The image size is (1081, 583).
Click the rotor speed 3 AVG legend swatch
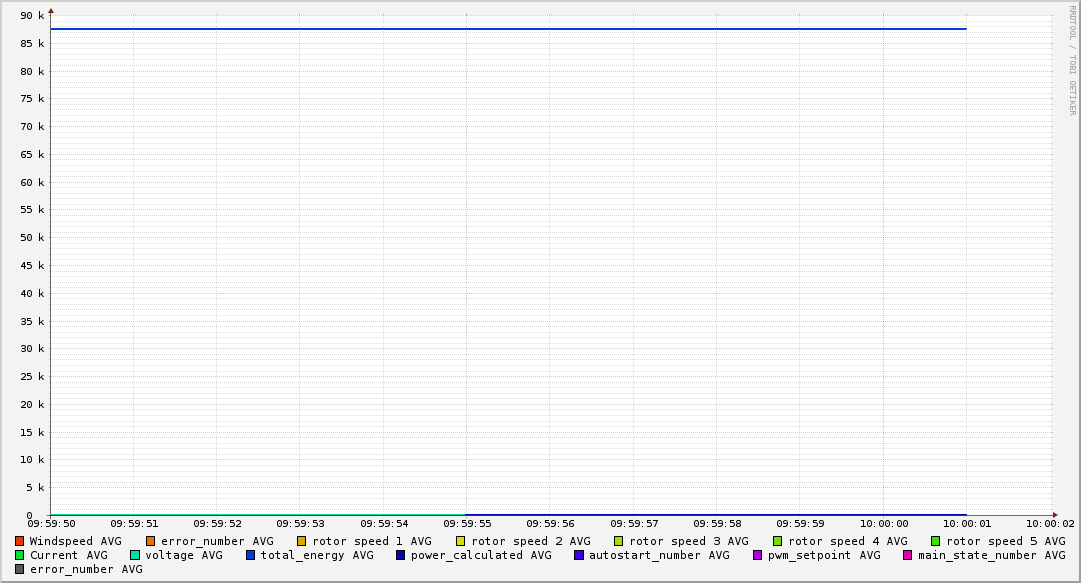pyautogui.click(x=619, y=541)
